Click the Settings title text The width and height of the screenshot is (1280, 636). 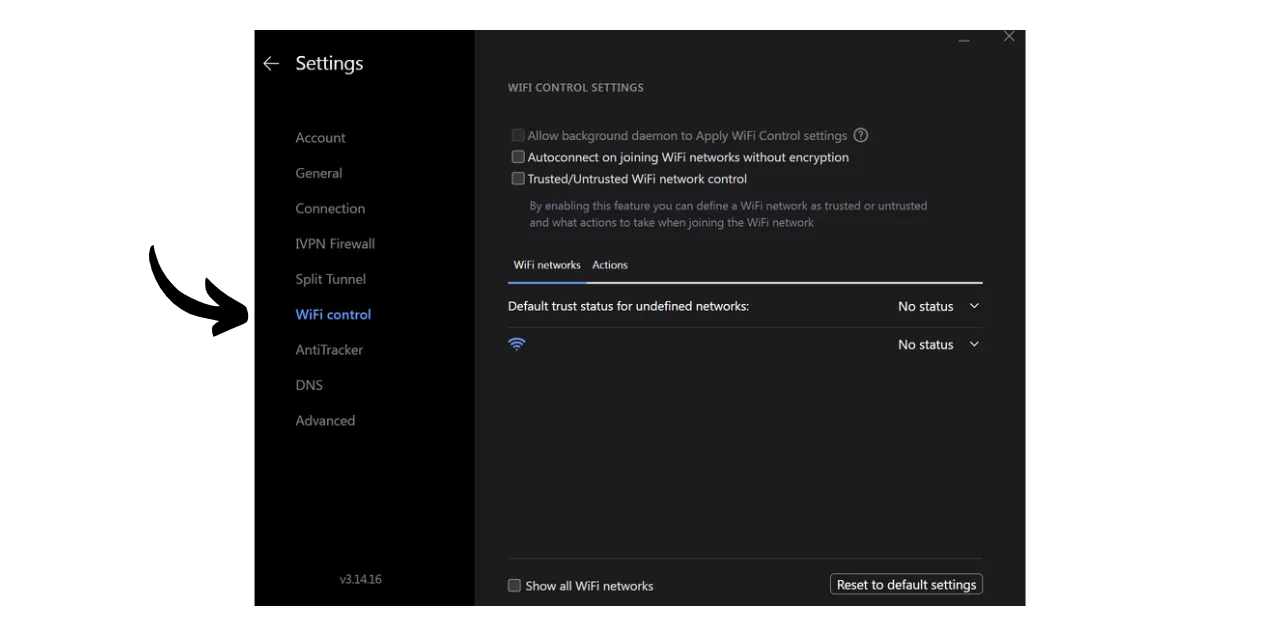tap(329, 63)
